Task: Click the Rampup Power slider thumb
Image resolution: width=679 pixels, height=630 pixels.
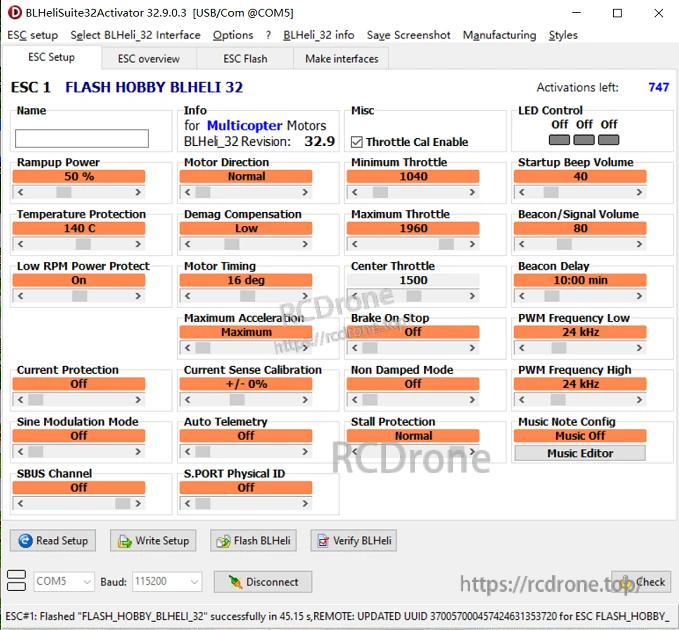Action: 64,192
